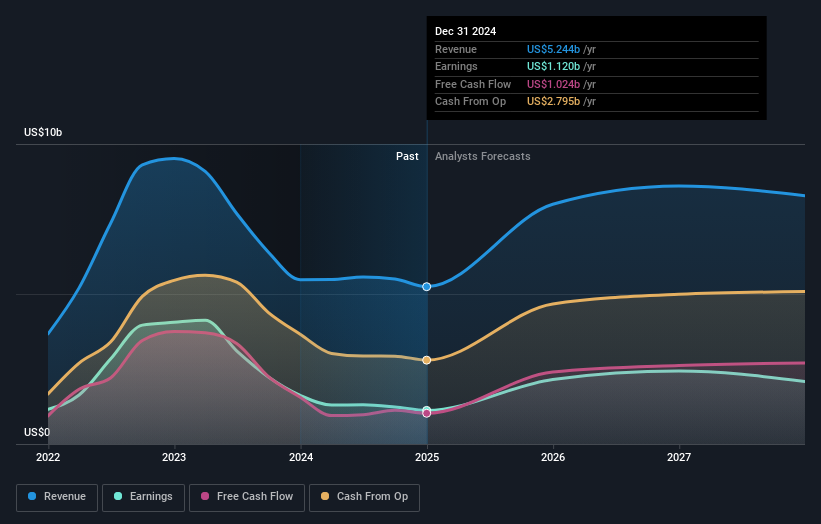Select the Revenue data point at 2025
The width and height of the screenshot is (821, 524).
[x=427, y=287]
